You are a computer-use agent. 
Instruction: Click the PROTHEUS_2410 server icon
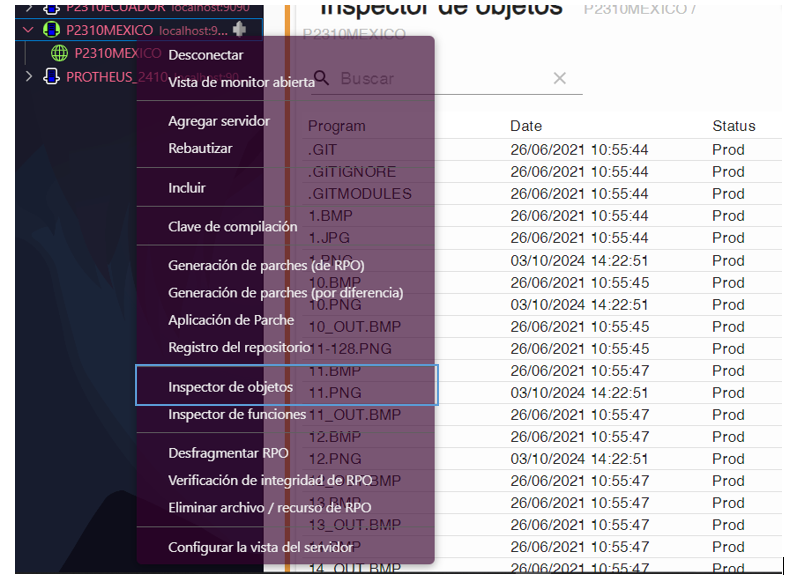click(53, 76)
